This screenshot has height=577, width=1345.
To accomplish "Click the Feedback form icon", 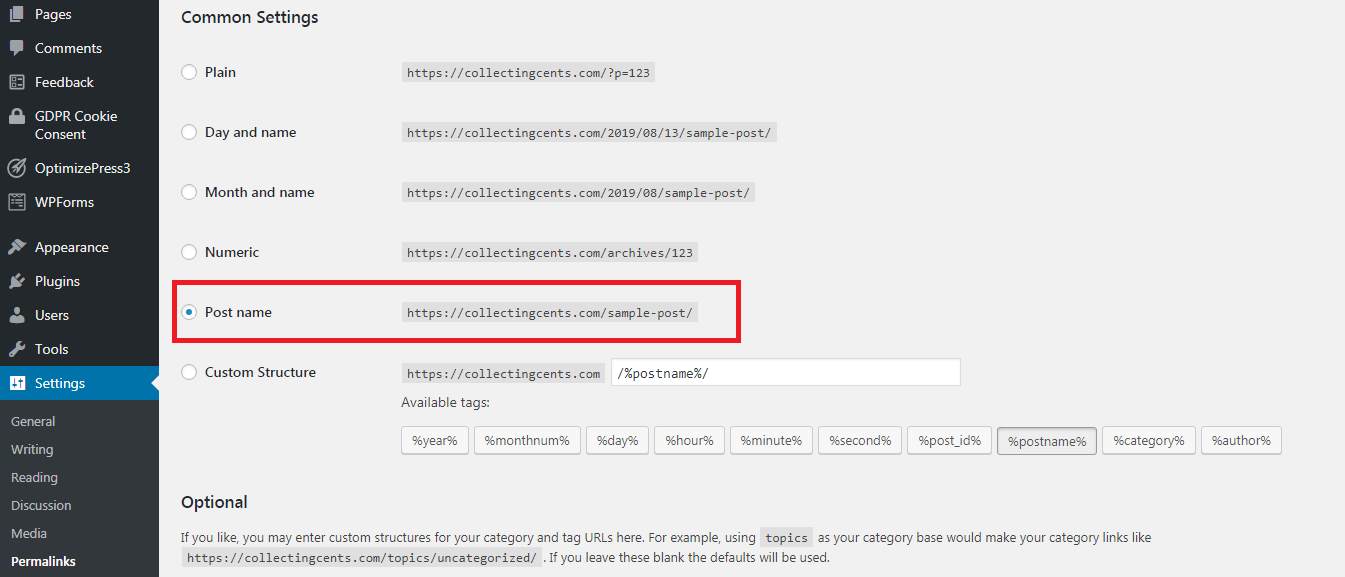I will [x=16, y=82].
